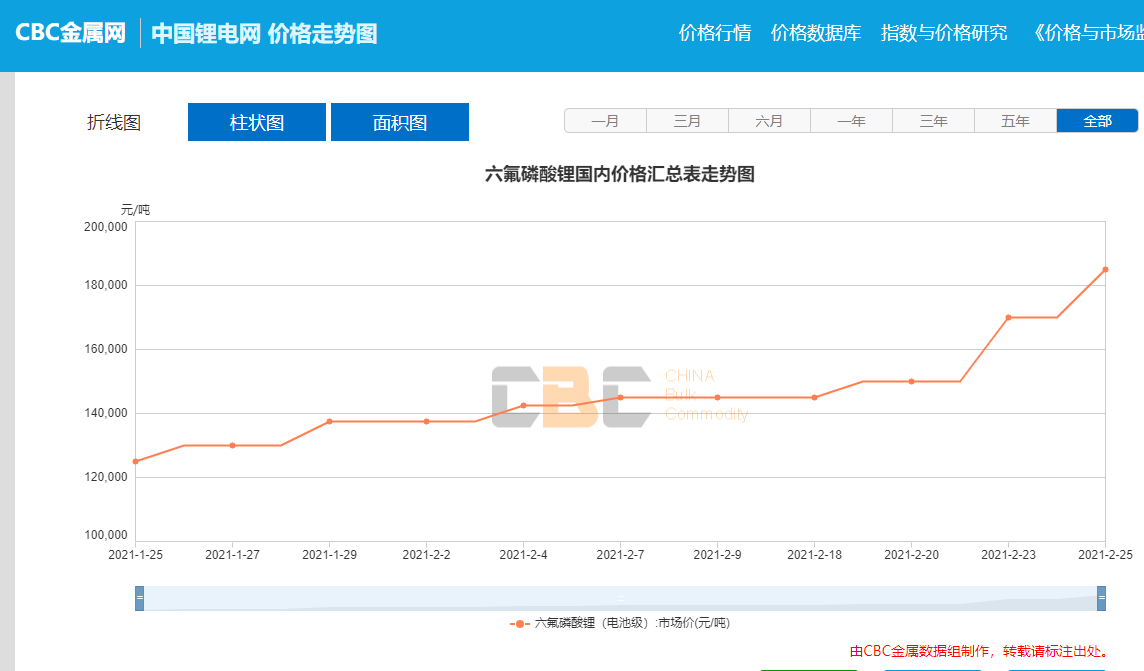Click the 2021-2-25 data point at chart peak

coord(1106,270)
